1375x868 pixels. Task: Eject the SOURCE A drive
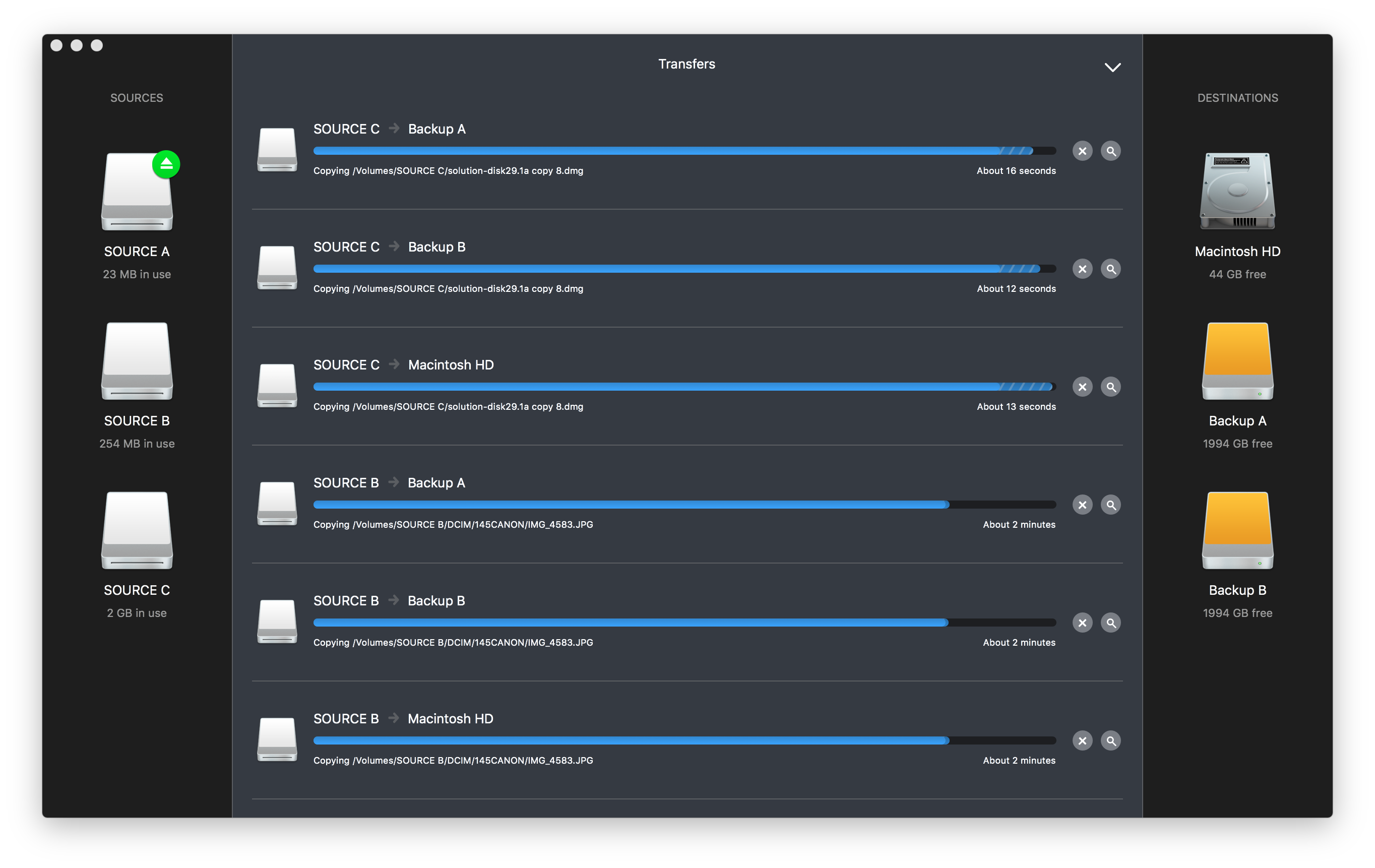166,164
